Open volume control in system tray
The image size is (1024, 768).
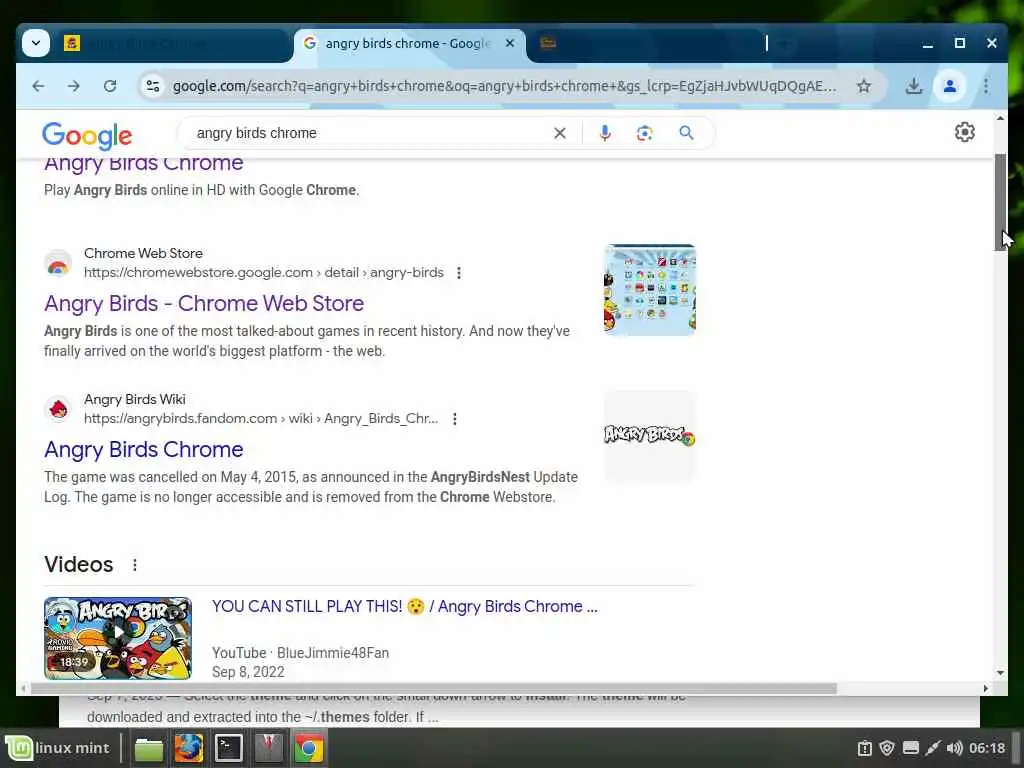click(954, 748)
